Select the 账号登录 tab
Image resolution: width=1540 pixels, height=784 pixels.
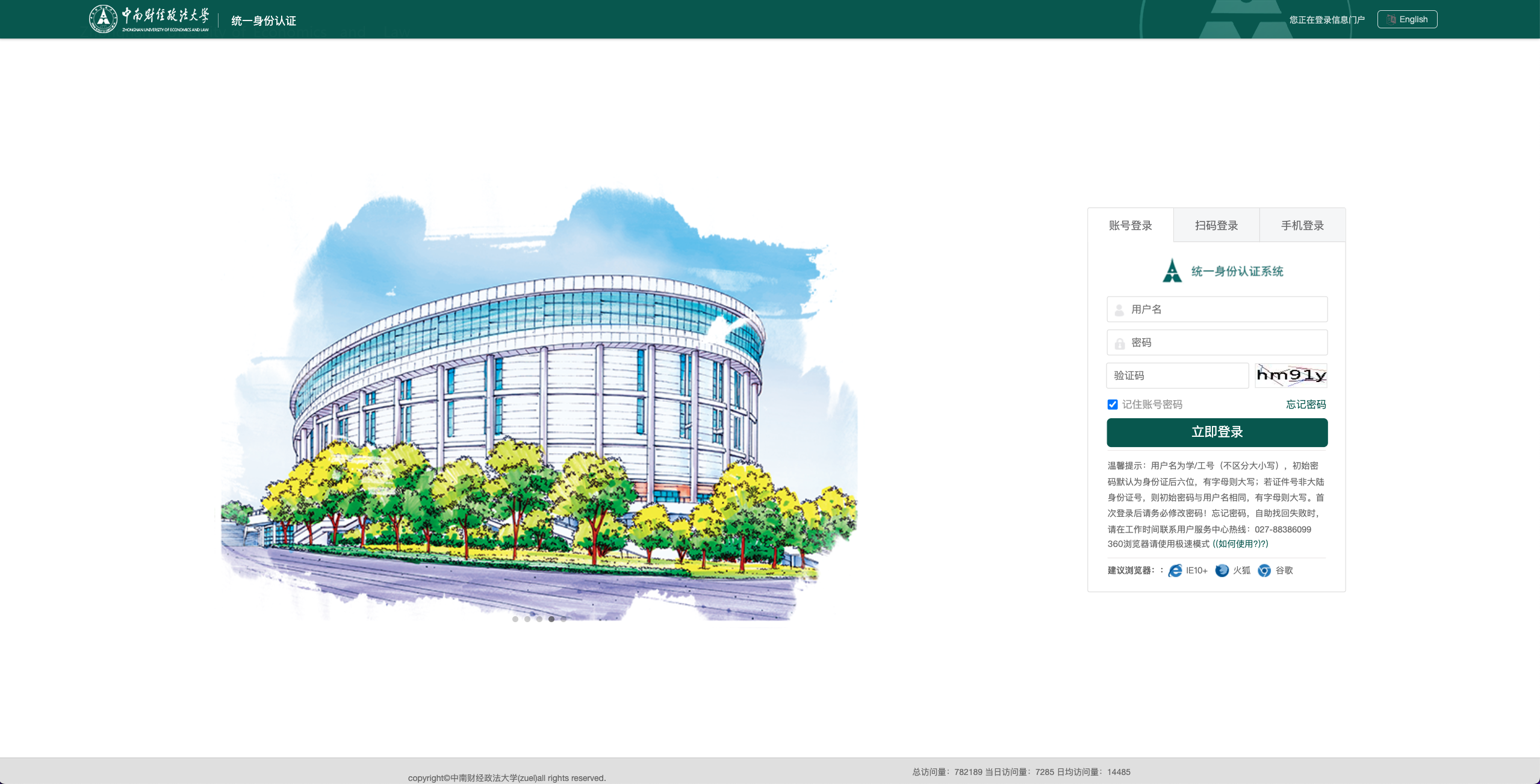pyautogui.click(x=1130, y=225)
